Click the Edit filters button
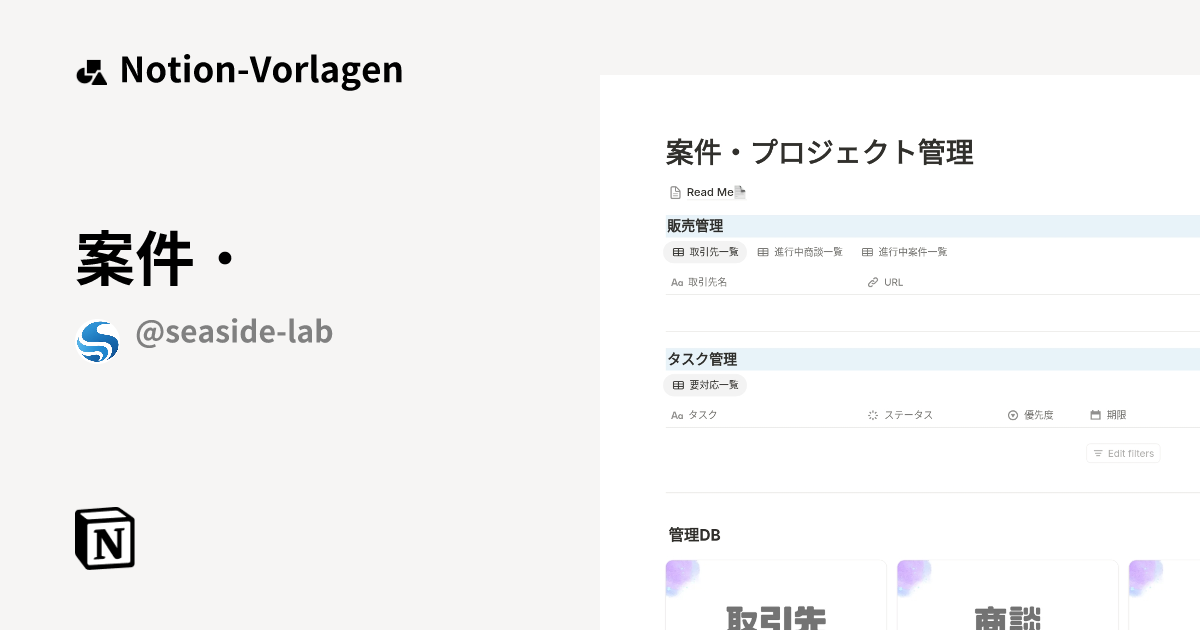Screen dimensions: 1200x630 (1122, 453)
